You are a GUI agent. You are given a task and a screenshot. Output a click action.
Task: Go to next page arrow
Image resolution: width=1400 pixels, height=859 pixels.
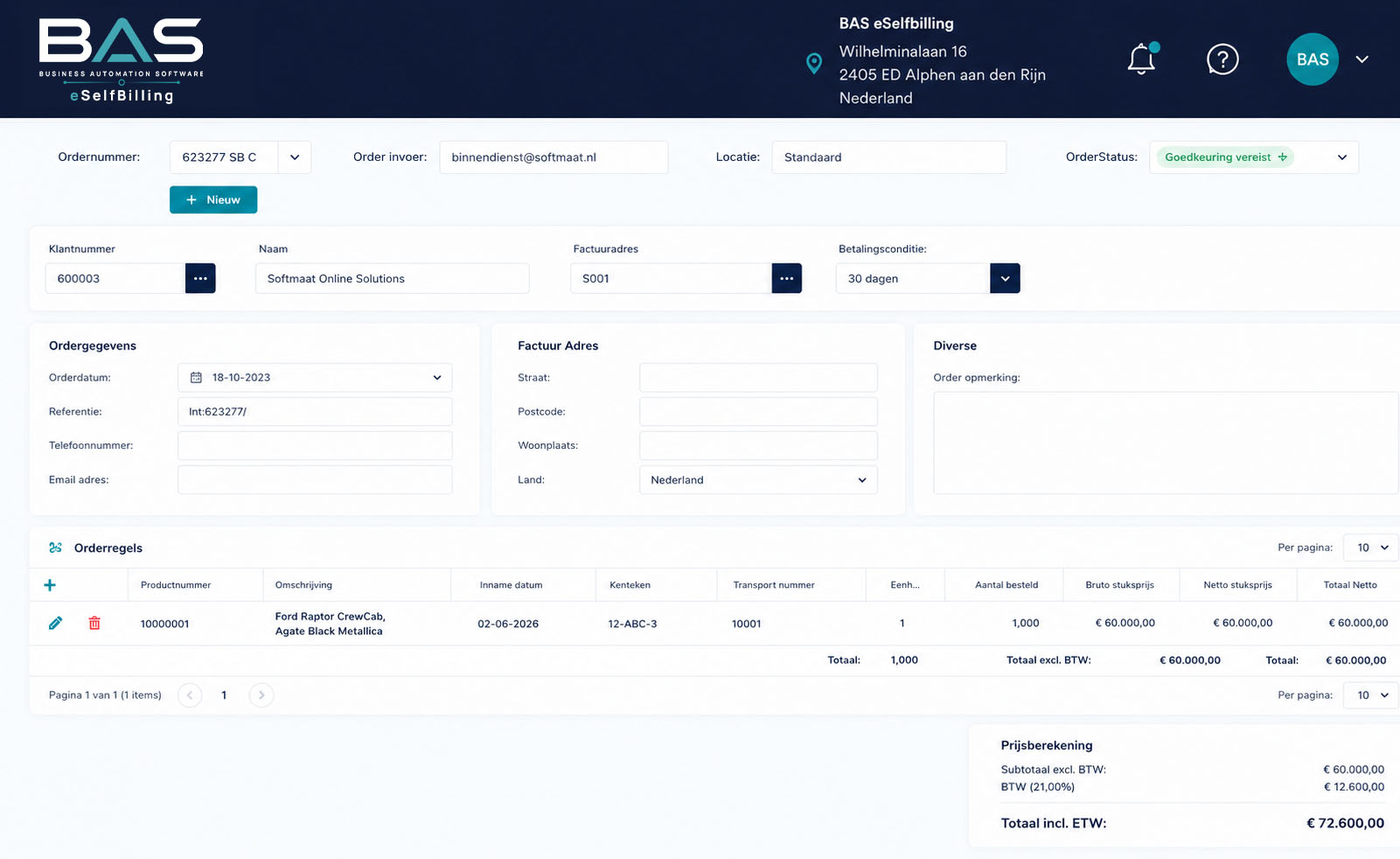pyautogui.click(x=261, y=695)
